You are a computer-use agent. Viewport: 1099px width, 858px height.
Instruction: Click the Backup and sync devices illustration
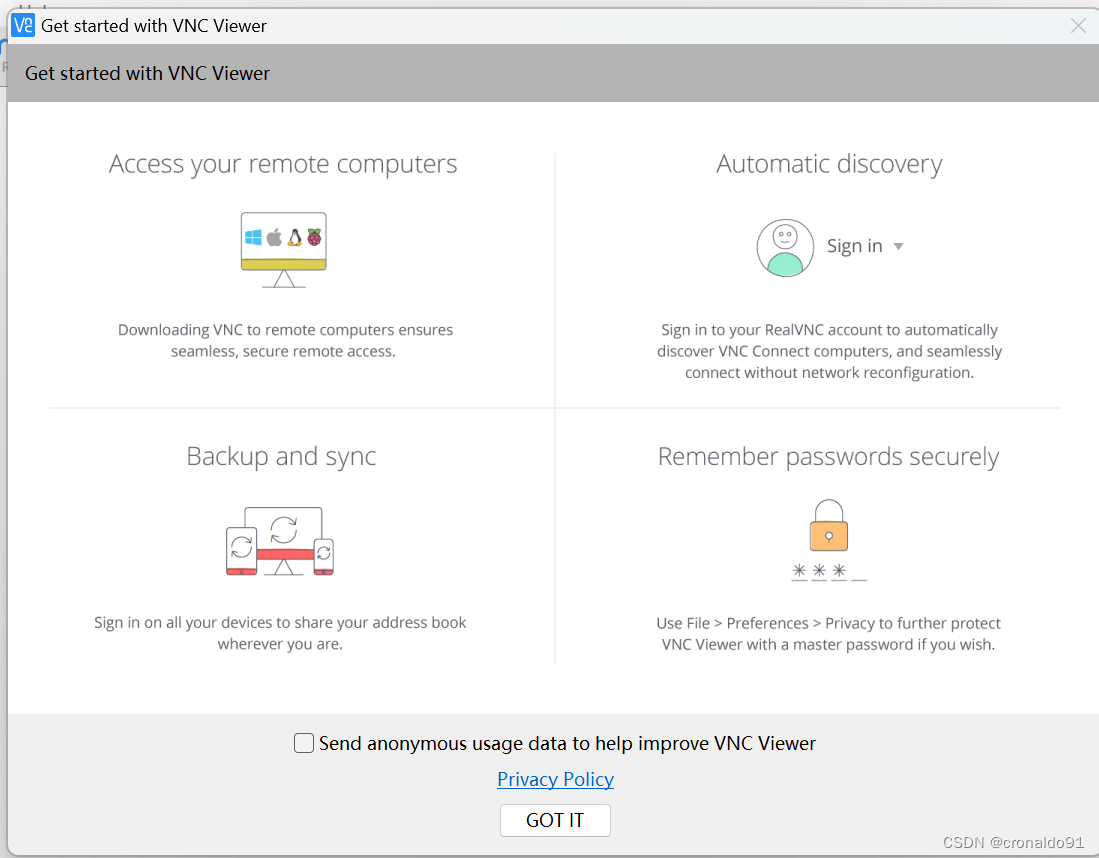280,540
